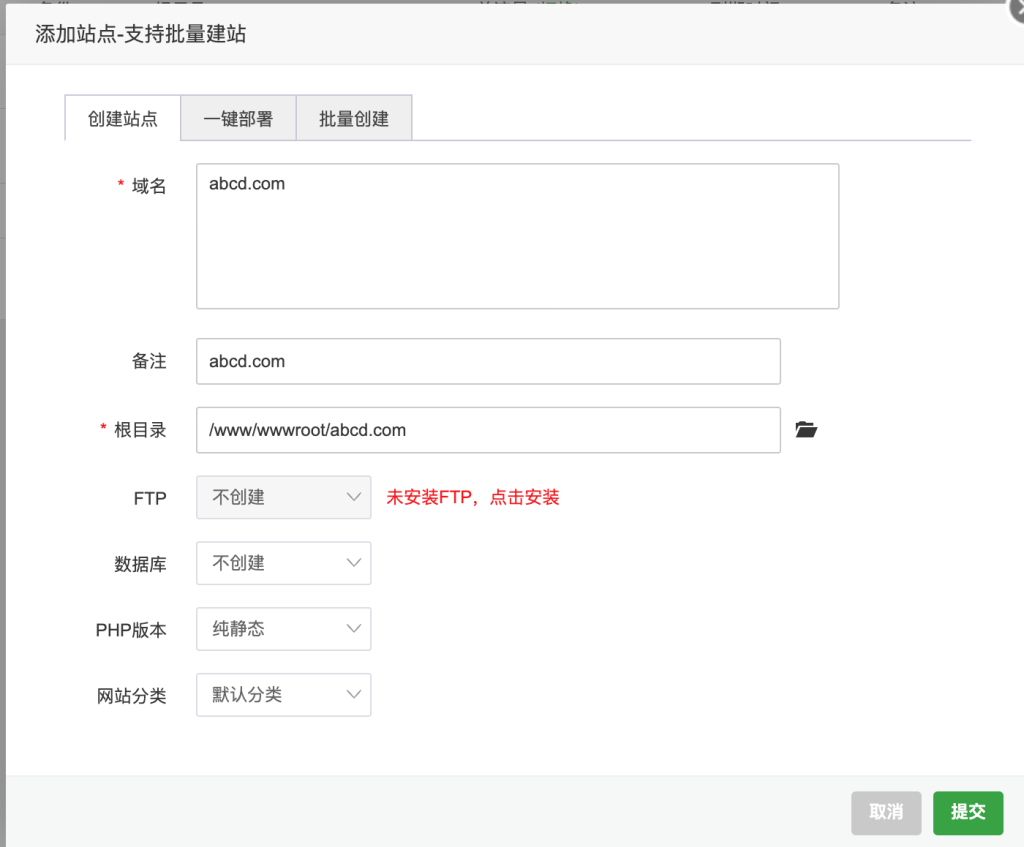Click the dialog title 添加站点-支持批量建站
Viewport: 1024px width, 847px height.
click(x=138, y=33)
